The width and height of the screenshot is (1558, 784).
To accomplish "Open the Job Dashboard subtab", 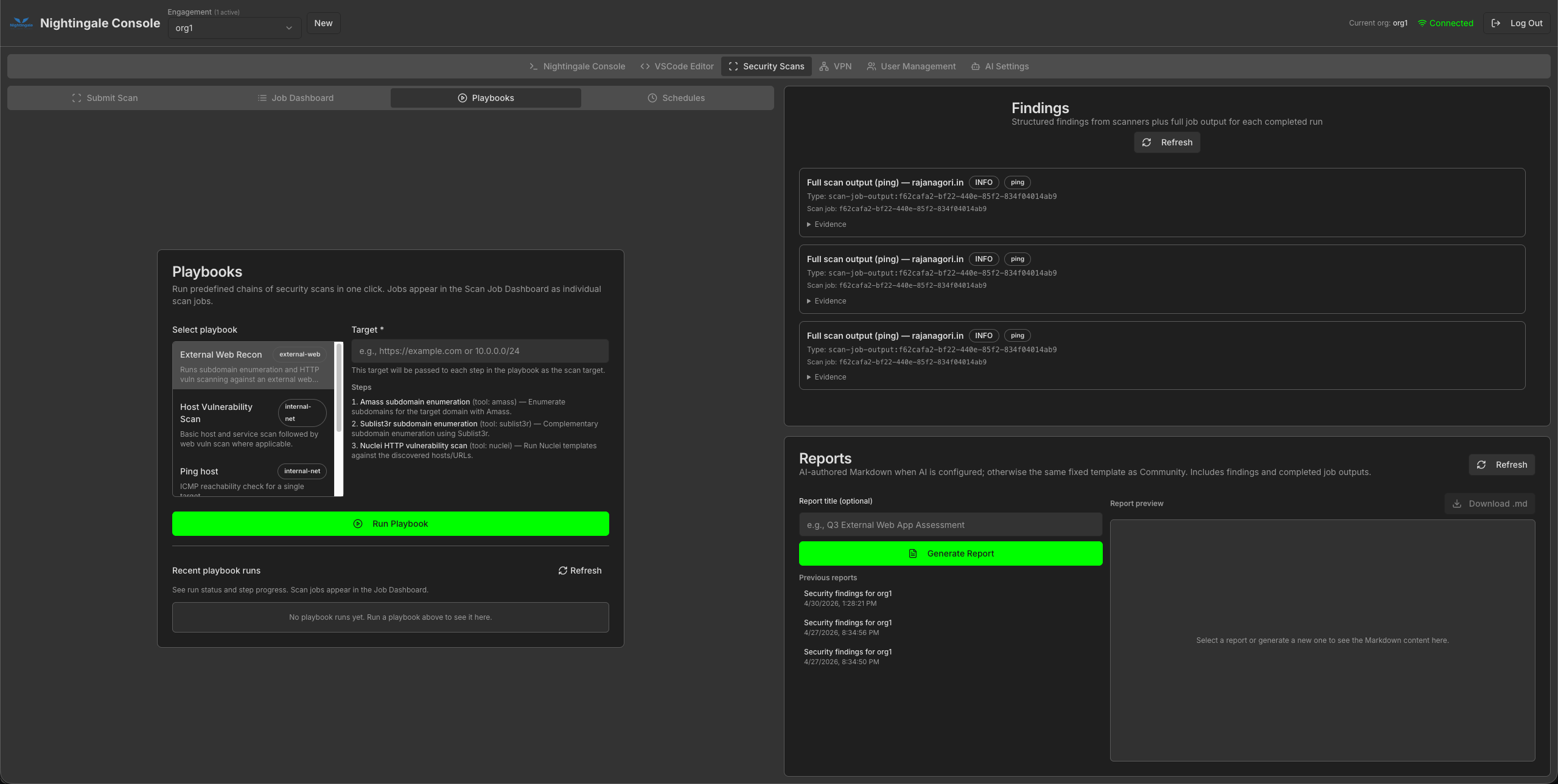I will [x=295, y=98].
